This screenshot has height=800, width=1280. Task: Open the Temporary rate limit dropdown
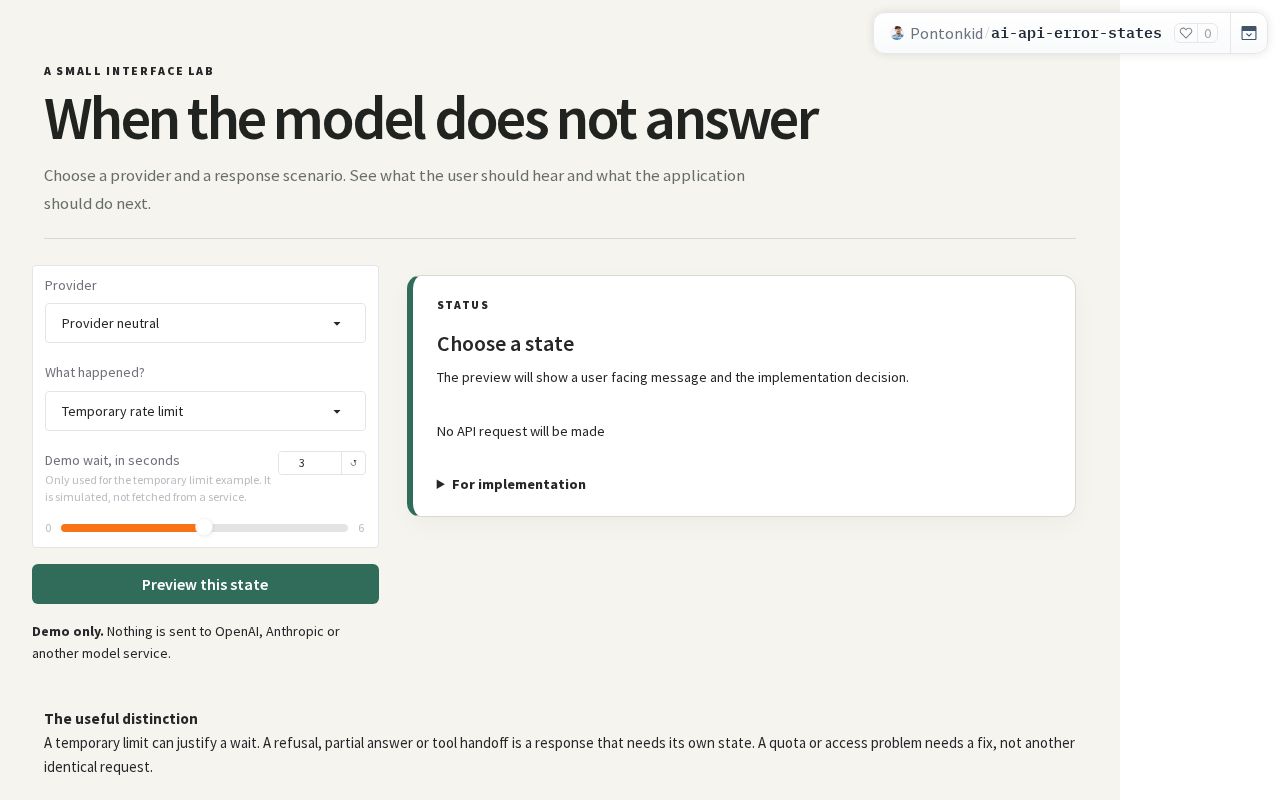(205, 411)
